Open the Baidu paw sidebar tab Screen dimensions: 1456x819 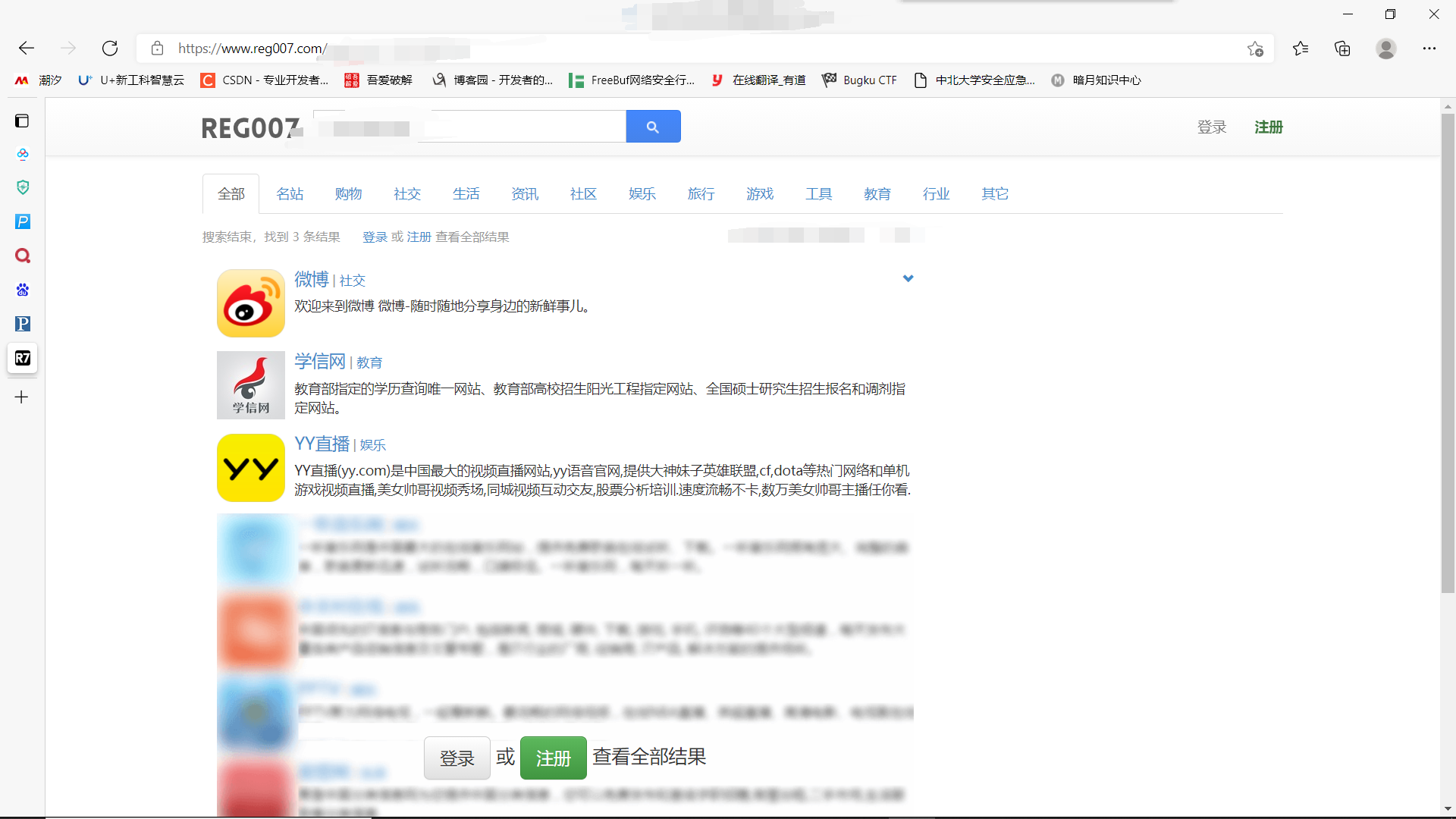click(x=23, y=290)
